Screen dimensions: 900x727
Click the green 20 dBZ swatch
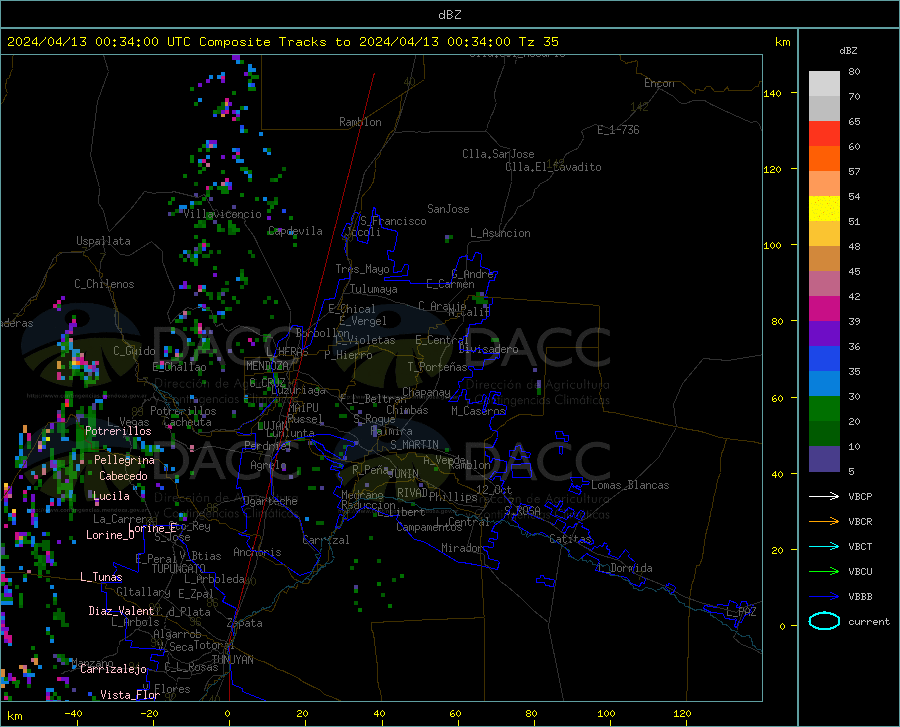pyautogui.click(x=824, y=409)
